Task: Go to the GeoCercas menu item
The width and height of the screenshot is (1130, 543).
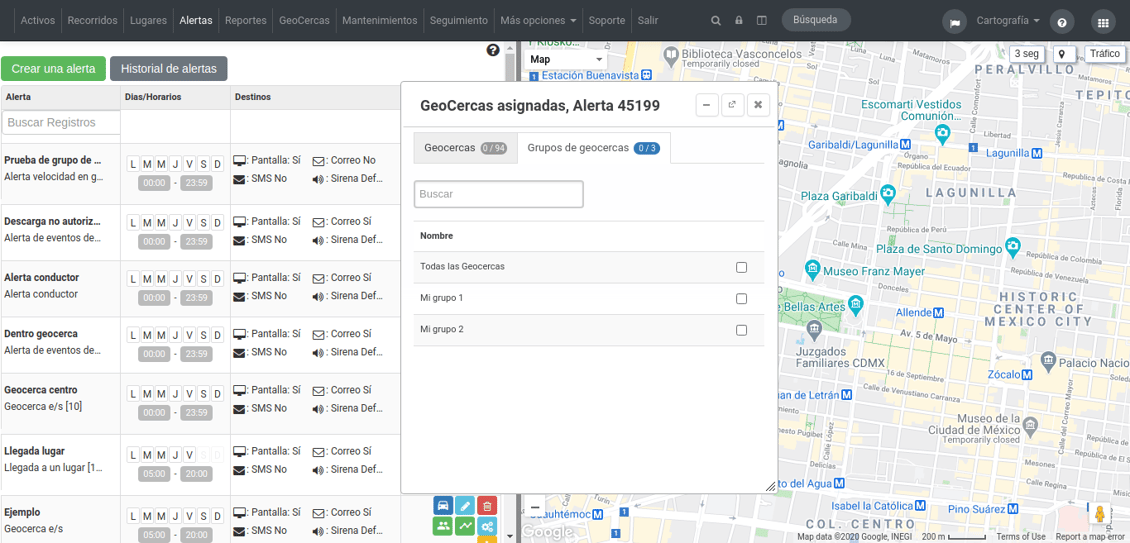Action: click(x=305, y=21)
